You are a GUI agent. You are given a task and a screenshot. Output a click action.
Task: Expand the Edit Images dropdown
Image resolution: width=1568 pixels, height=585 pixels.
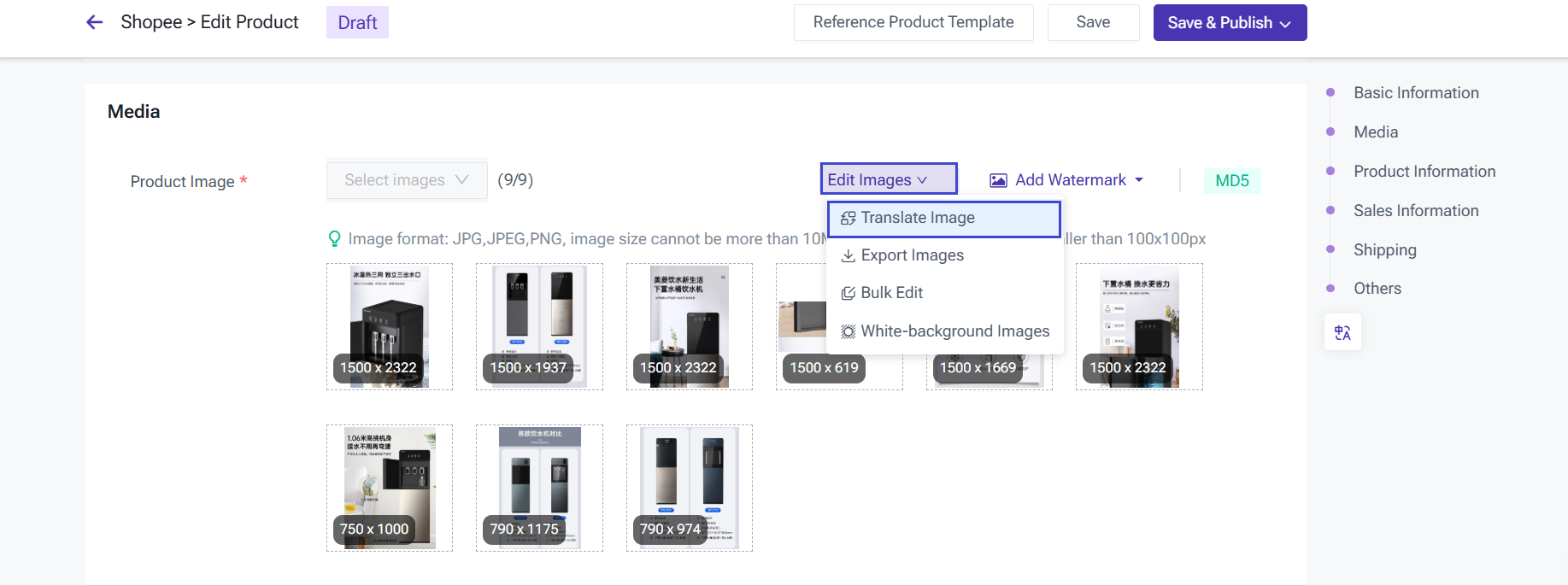coord(887,179)
